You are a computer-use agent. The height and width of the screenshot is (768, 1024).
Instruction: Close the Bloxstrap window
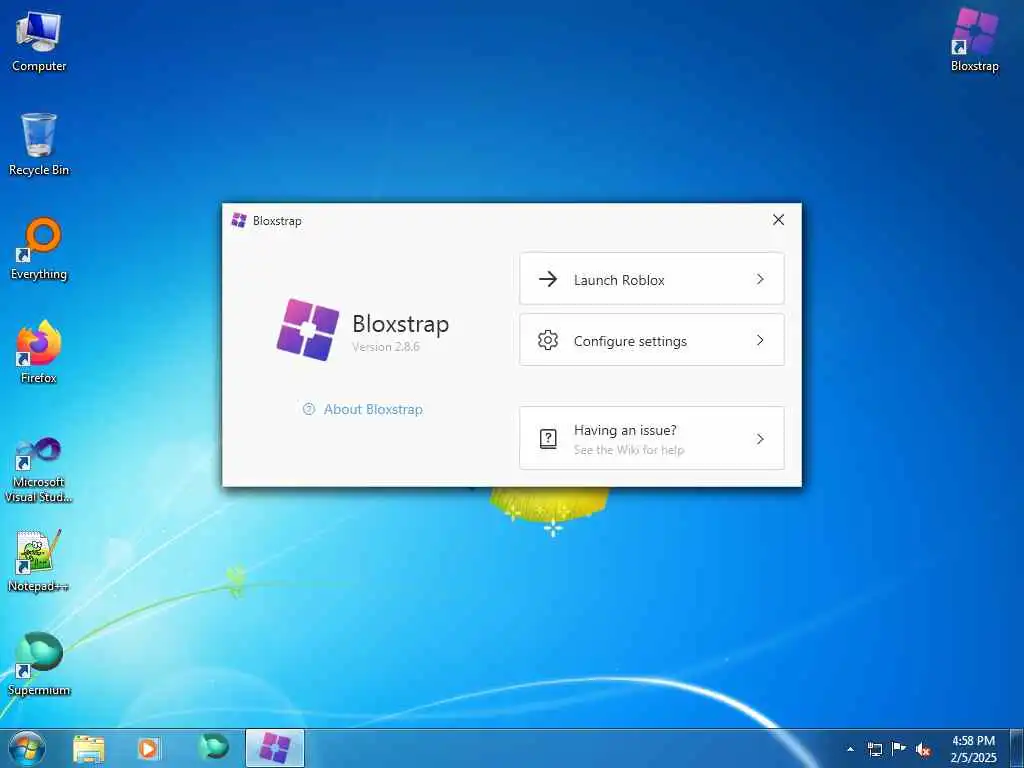pyautogui.click(x=778, y=220)
